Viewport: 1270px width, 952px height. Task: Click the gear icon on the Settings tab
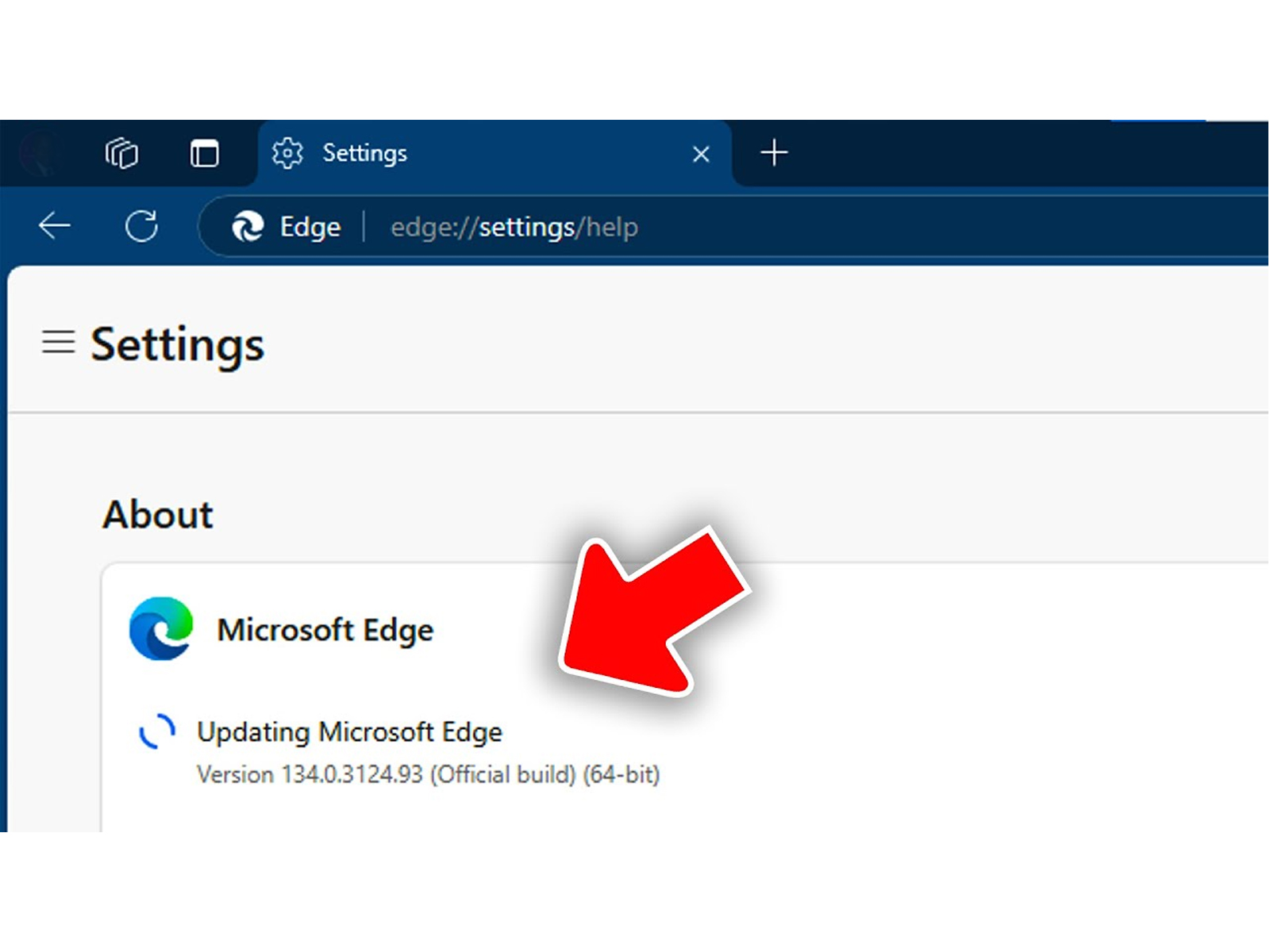click(287, 153)
